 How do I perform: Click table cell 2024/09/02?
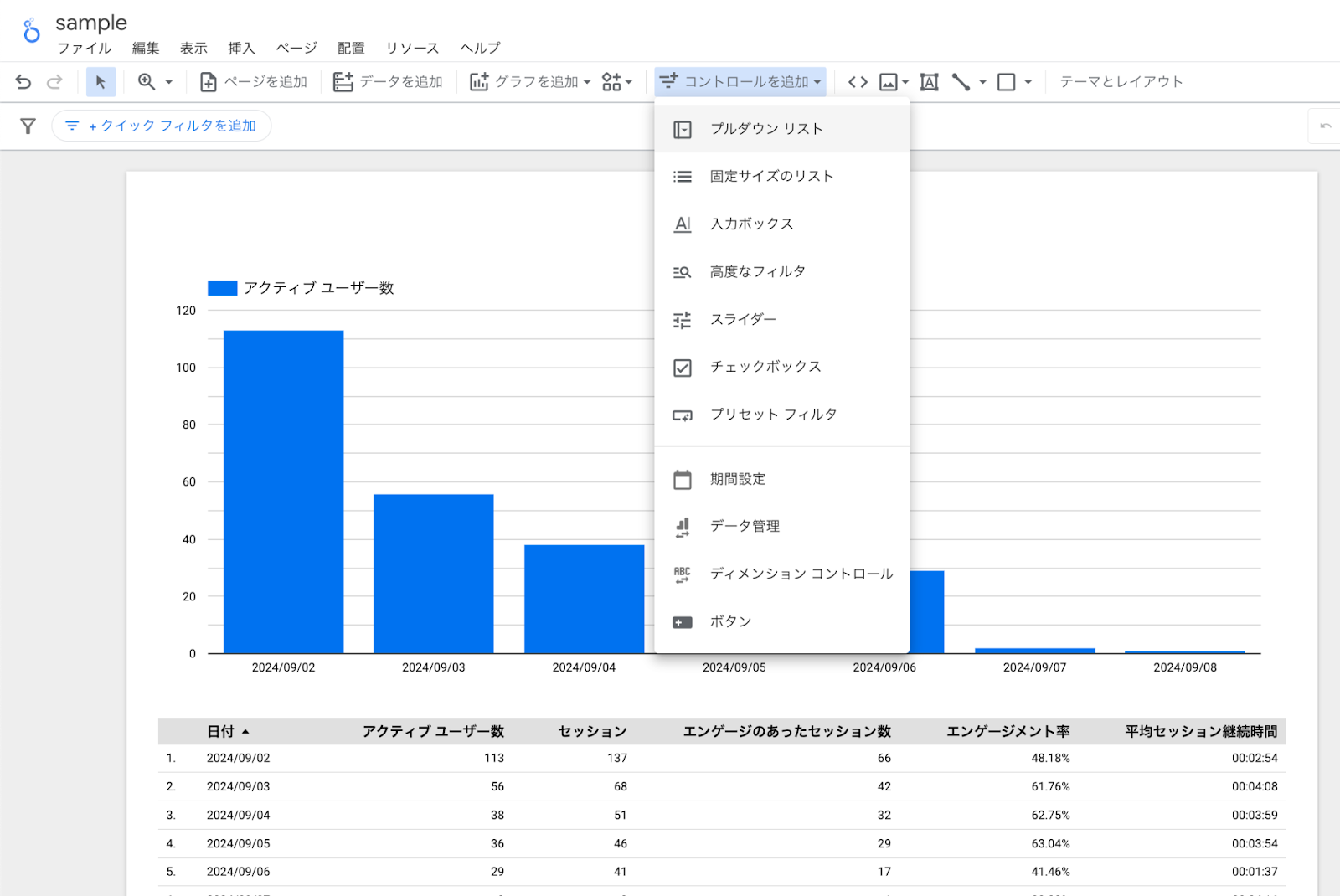tap(239, 759)
